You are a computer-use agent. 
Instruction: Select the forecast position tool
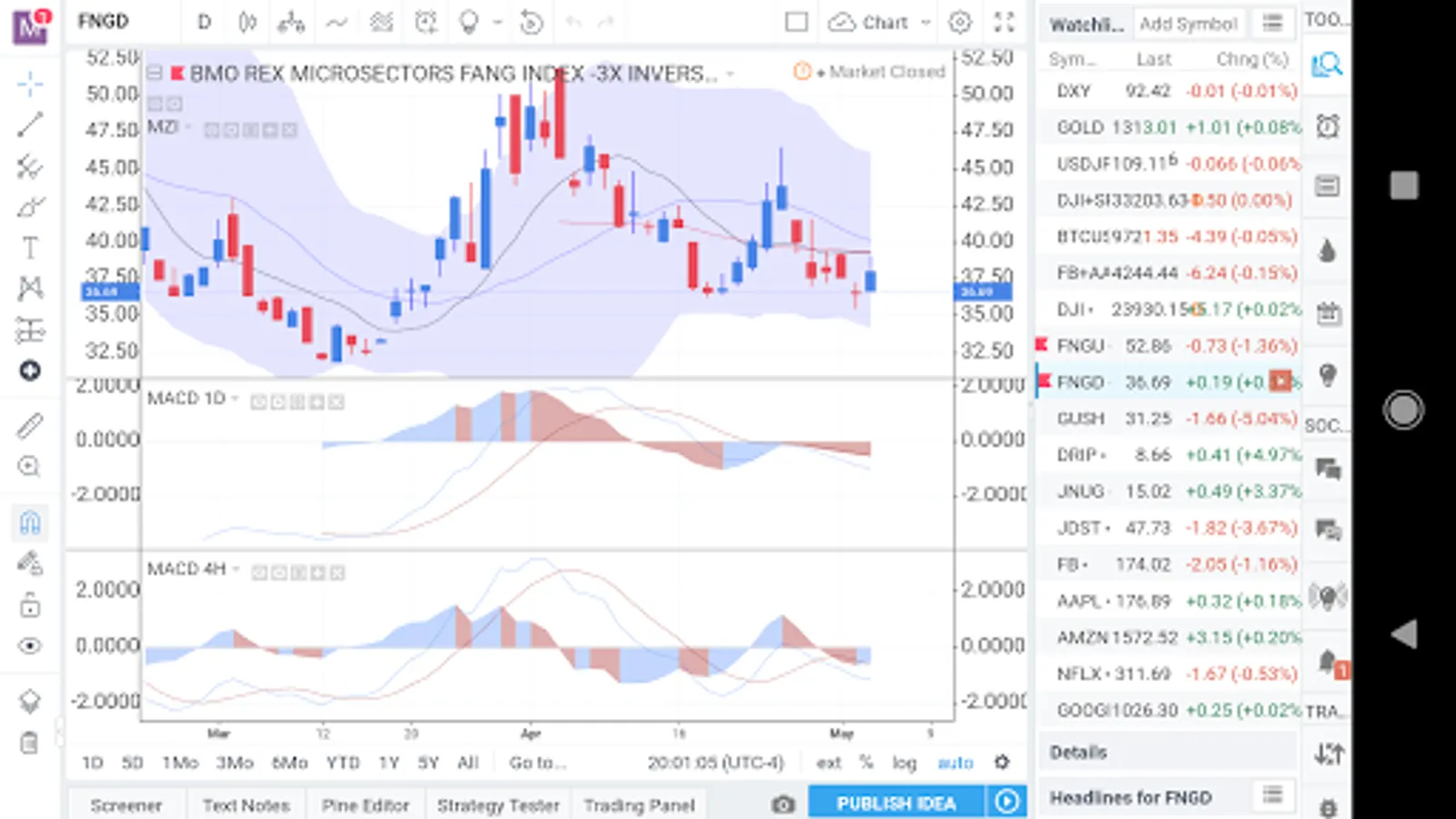coord(30,329)
